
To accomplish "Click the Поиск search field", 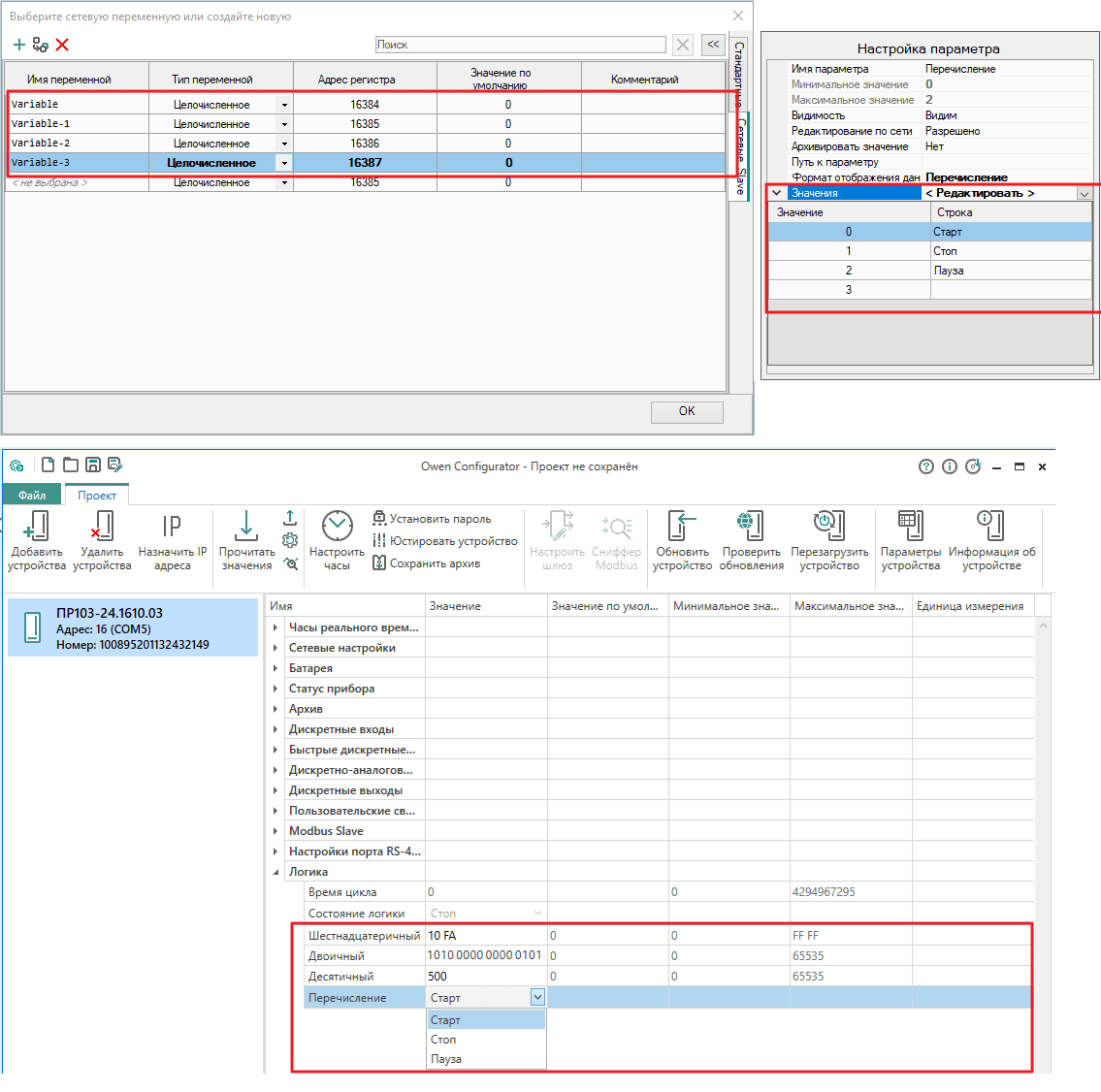I will (520, 45).
